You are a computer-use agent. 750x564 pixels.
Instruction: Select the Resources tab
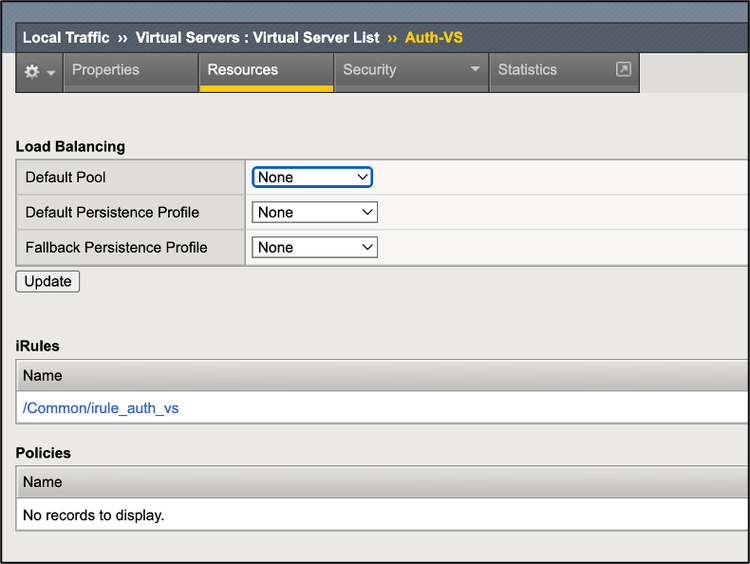click(x=243, y=70)
